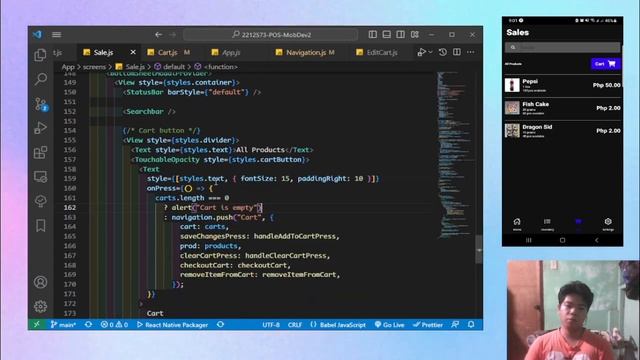Screen dimensions: 640x360
Task: Toggle the primary side bar layout icon
Action: [373, 35]
